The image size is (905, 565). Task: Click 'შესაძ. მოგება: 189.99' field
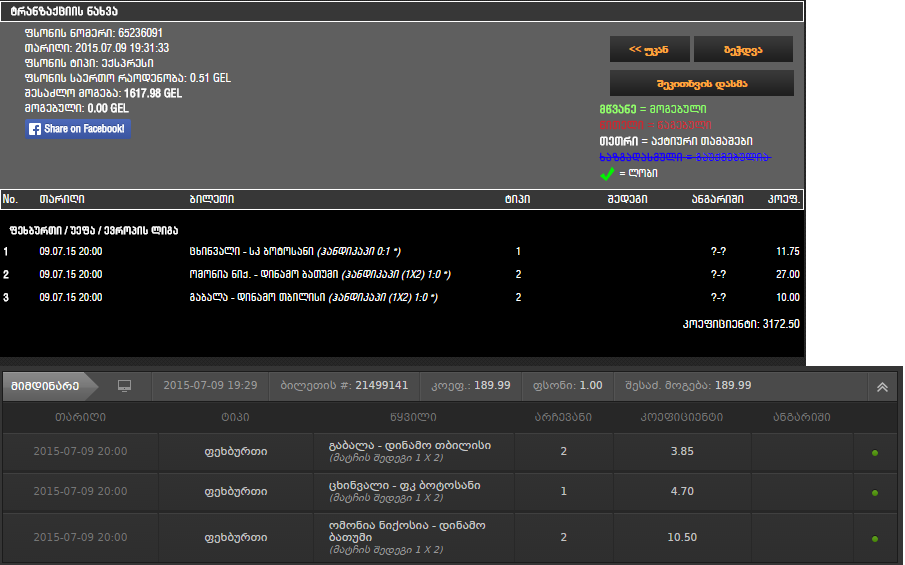coord(688,386)
